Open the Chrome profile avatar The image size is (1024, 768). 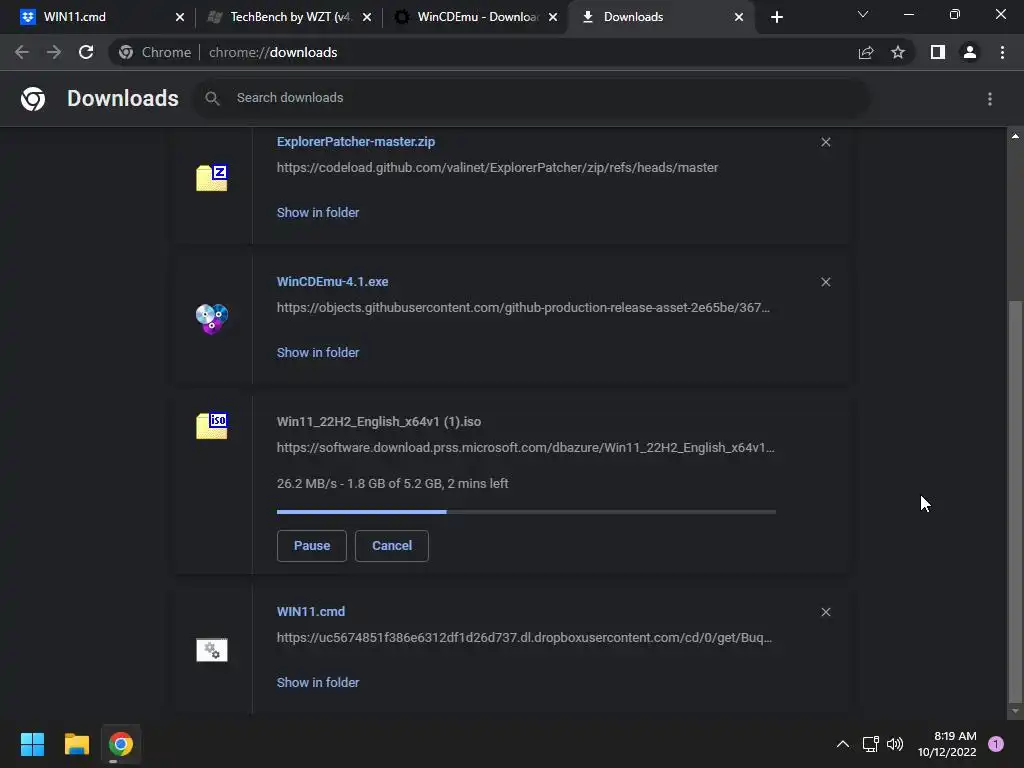[970, 52]
